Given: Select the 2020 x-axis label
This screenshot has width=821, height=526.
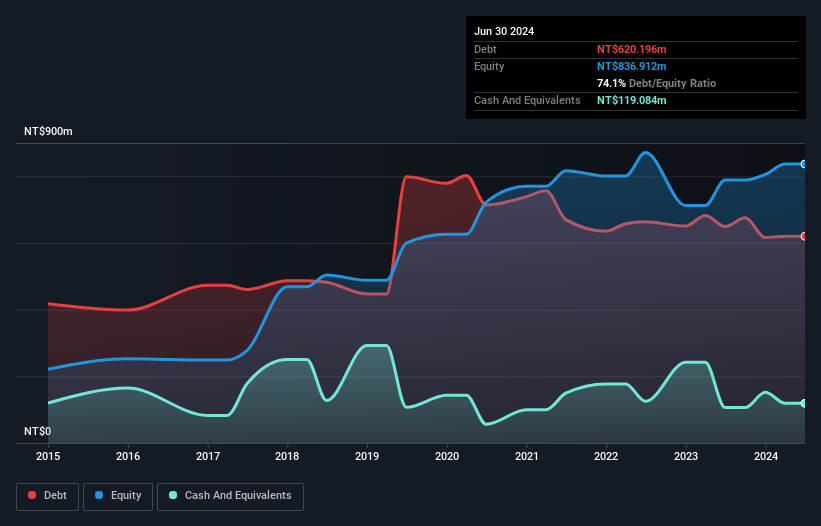Looking at the screenshot, I should pyautogui.click(x=447, y=456).
